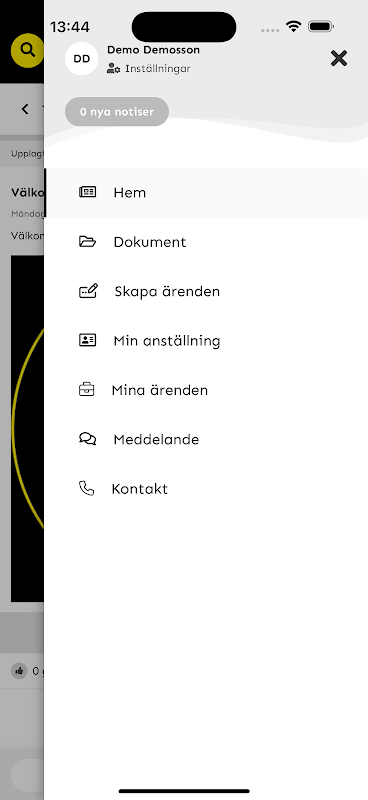The height and width of the screenshot is (800, 368).
Task: Click the Mina ärenden briefcase icon
Action: tap(86, 390)
